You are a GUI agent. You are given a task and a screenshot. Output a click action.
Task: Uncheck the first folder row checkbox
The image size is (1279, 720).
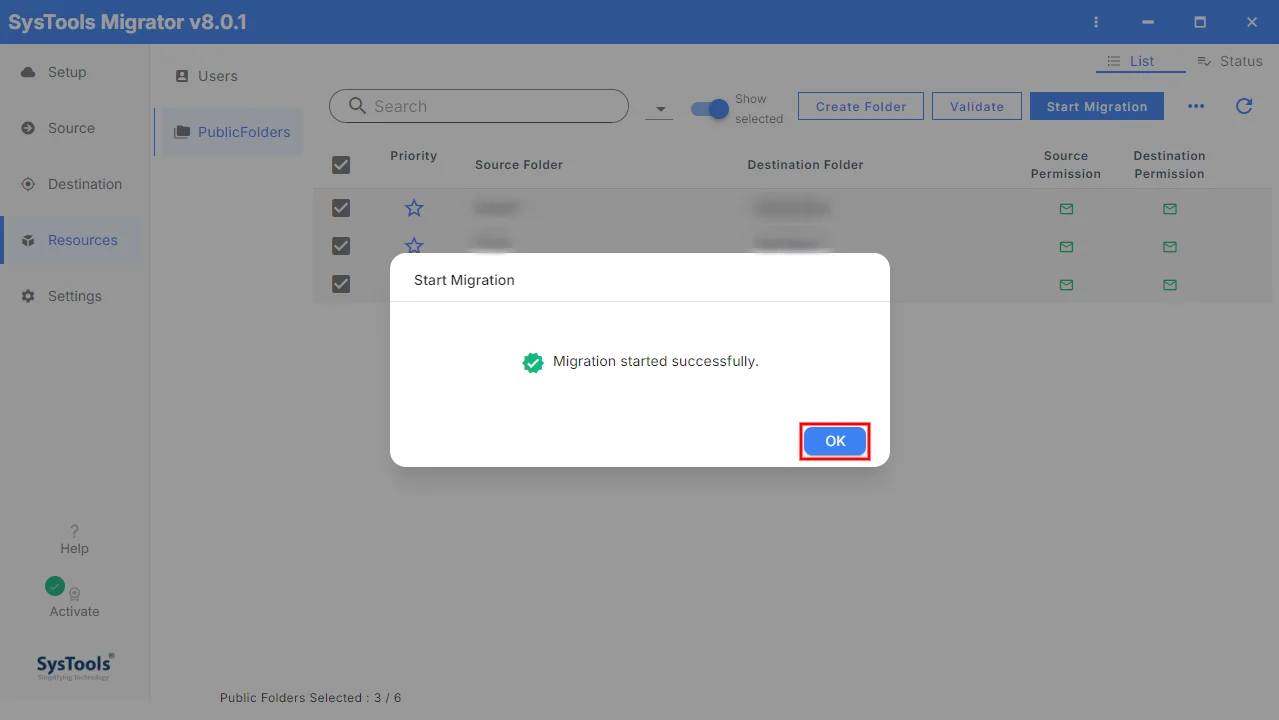341,208
